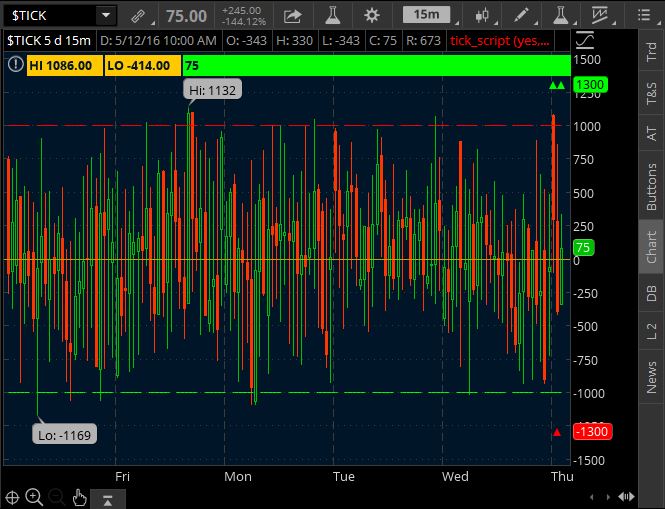Image resolution: width=665 pixels, height=509 pixels.
Task: Click the share chart arrow icon
Action: point(293,16)
